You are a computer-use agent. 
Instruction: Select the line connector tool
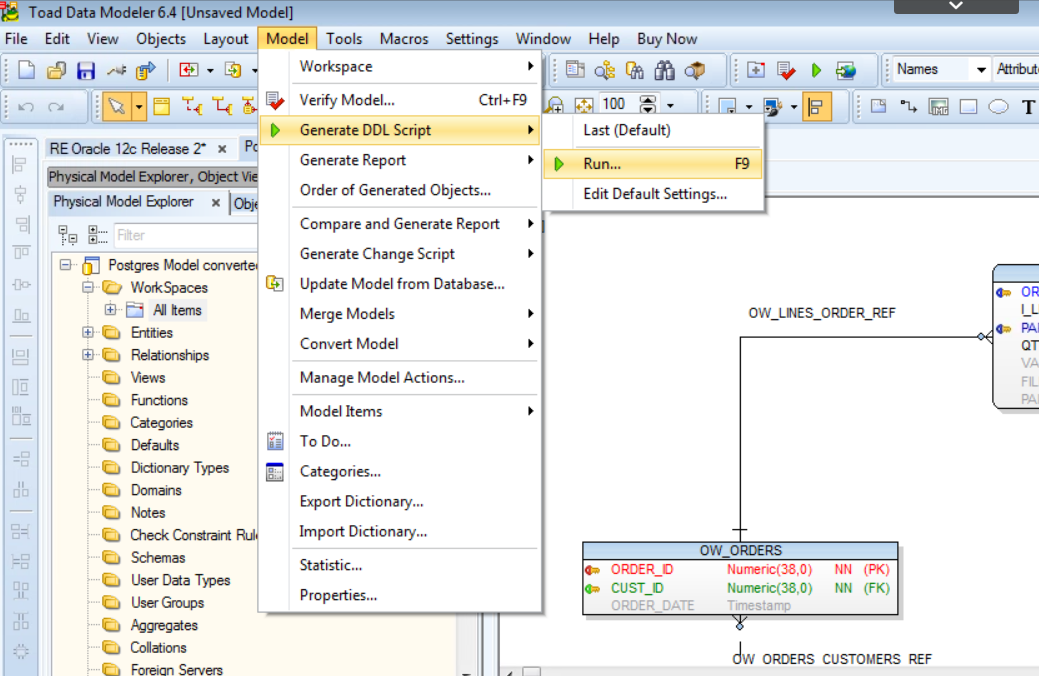(x=908, y=106)
